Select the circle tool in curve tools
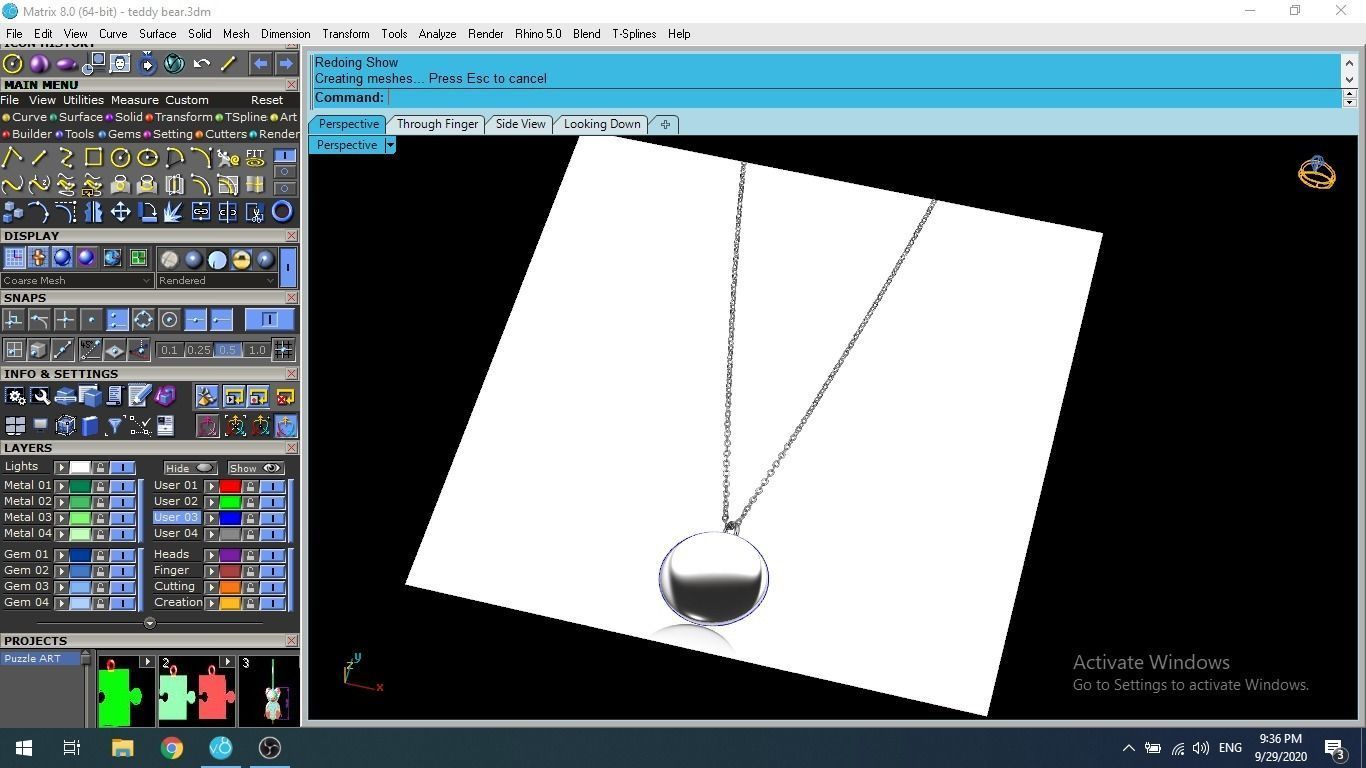 click(120, 158)
